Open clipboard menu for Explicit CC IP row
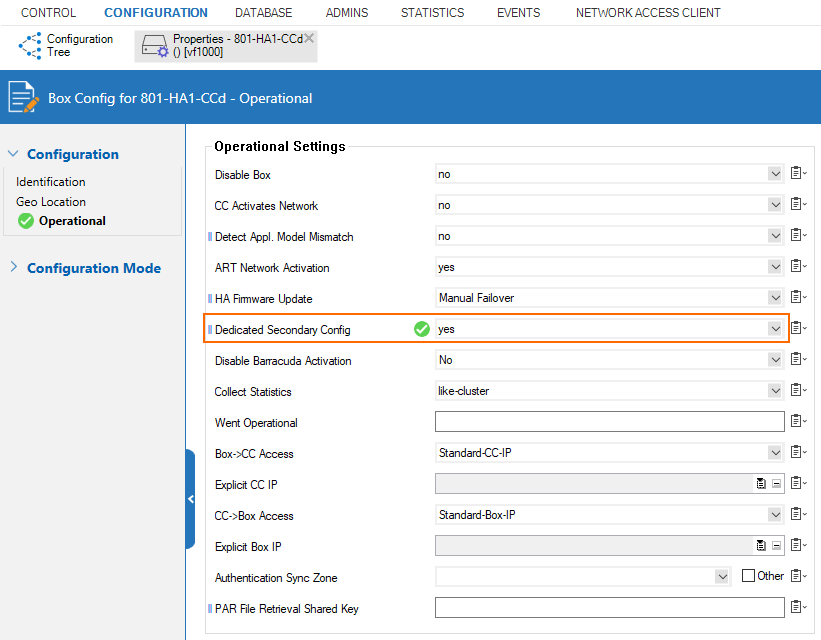The image size is (821, 640). (798, 482)
